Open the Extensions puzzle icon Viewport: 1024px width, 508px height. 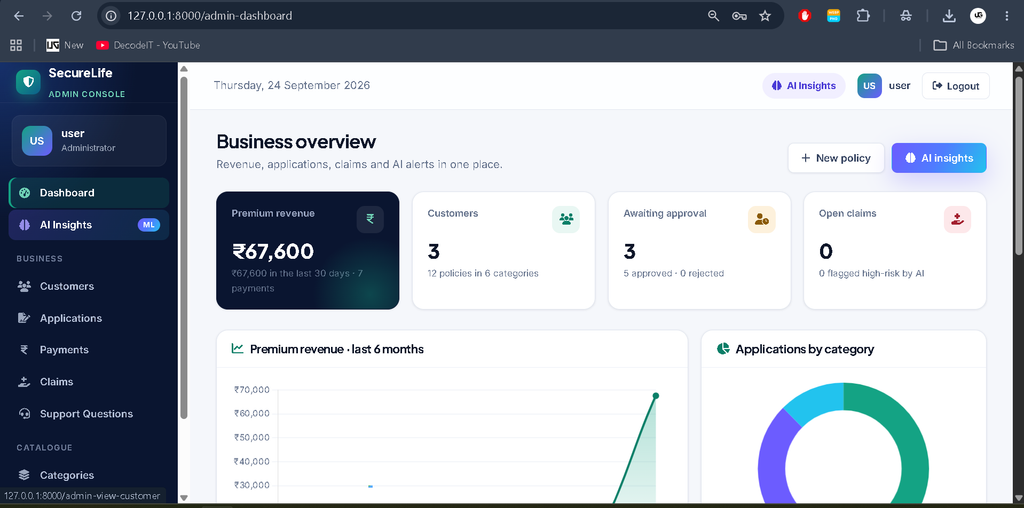click(x=863, y=16)
